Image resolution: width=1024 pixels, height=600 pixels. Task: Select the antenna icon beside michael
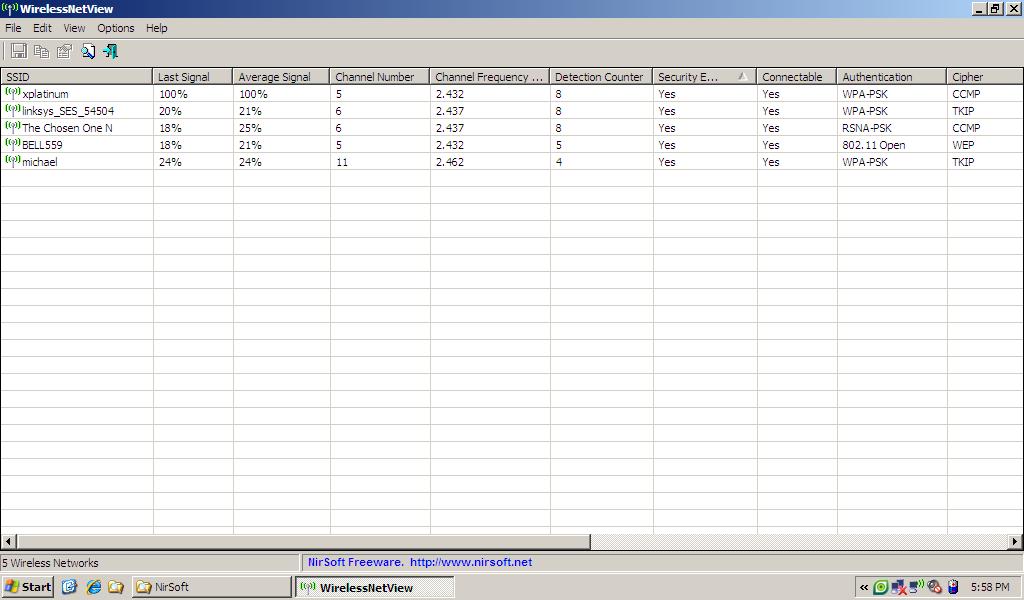tap(12, 161)
